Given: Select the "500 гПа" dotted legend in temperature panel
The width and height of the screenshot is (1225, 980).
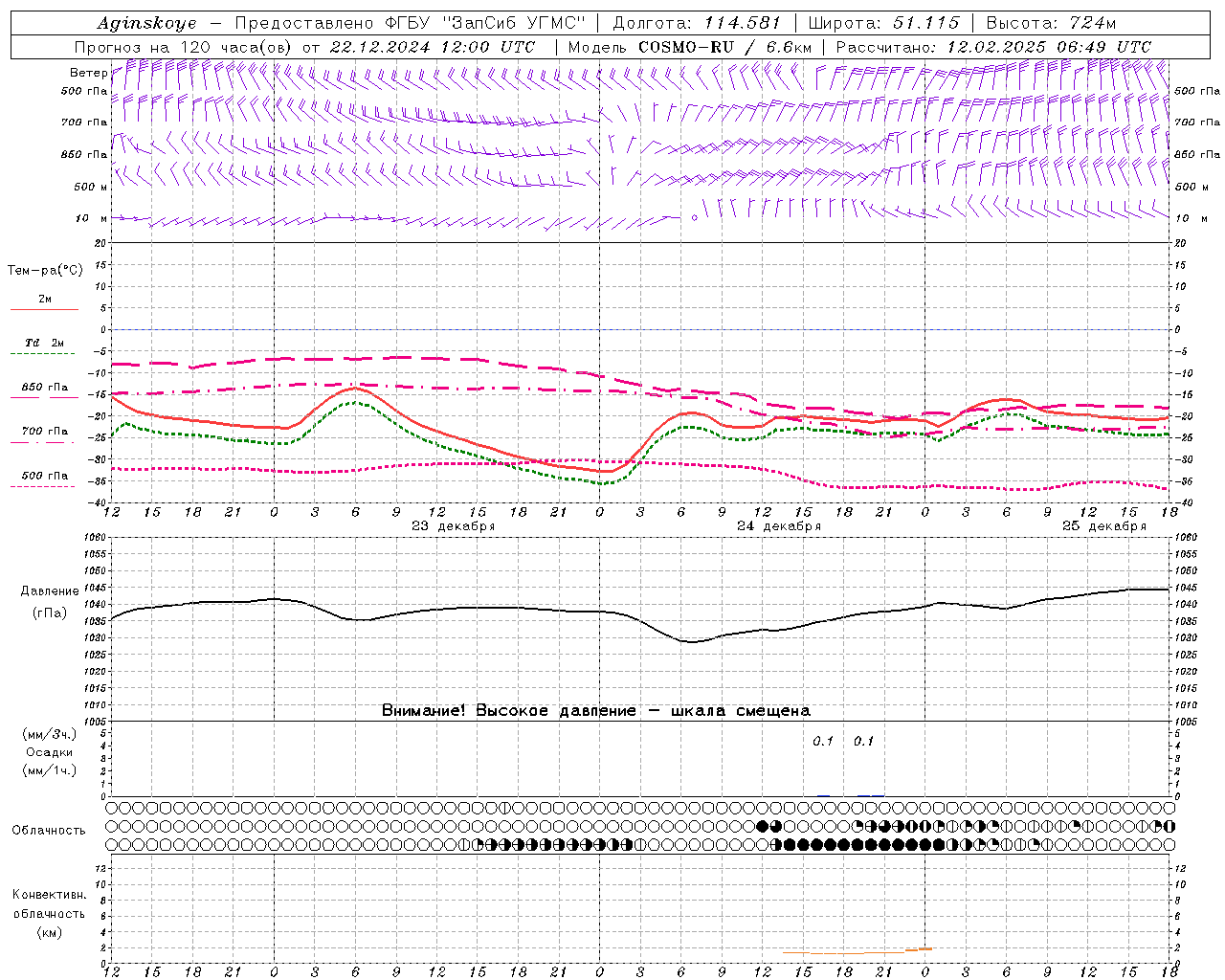Looking at the screenshot, I should click(x=44, y=480).
